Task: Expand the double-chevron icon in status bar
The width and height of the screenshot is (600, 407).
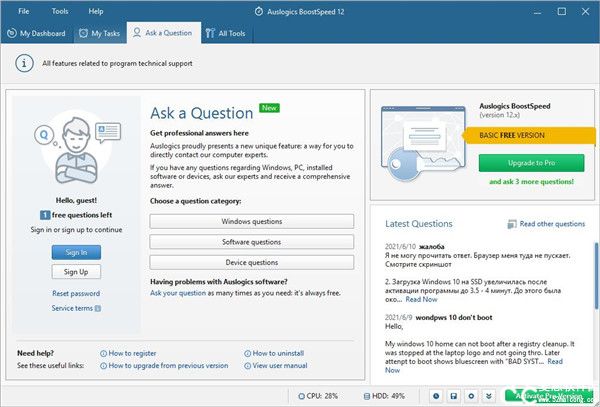Action: pos(489,396)
